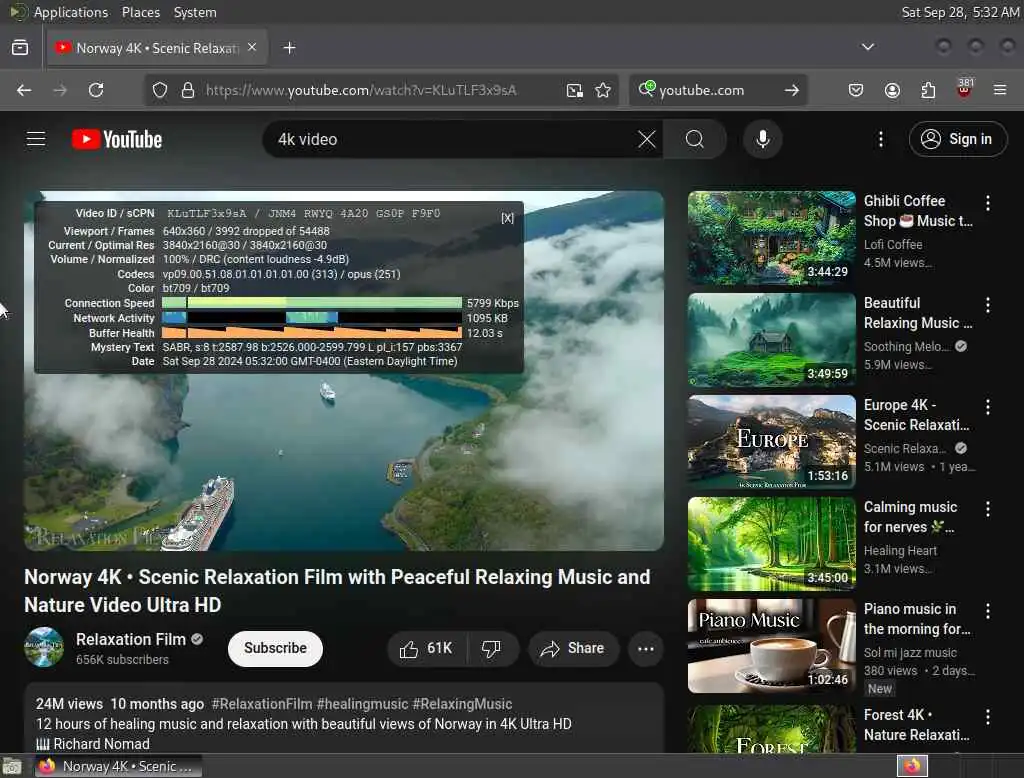Image resolution: width=1024 pixels, height=778 pixels.
Task: Save page to Pocket
Action: tap(856, 90)
